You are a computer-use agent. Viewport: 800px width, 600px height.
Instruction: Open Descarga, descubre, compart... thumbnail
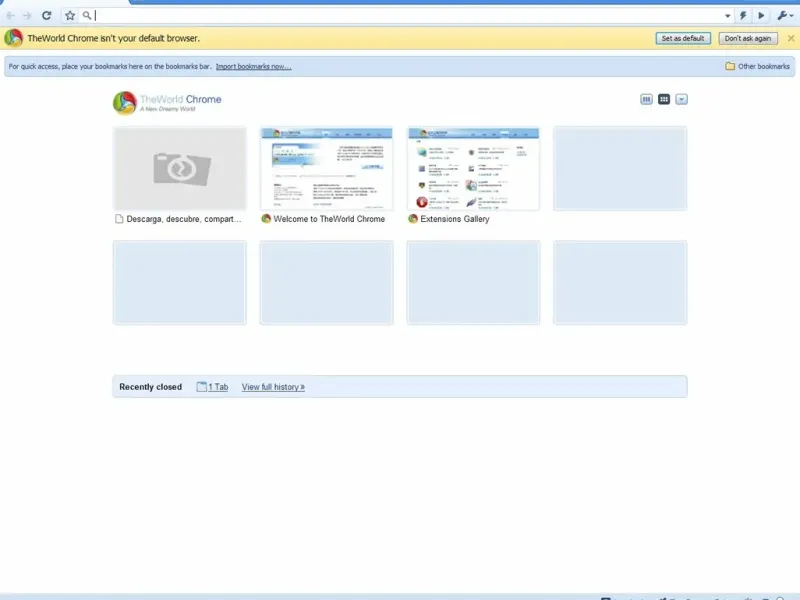(180, 168)
